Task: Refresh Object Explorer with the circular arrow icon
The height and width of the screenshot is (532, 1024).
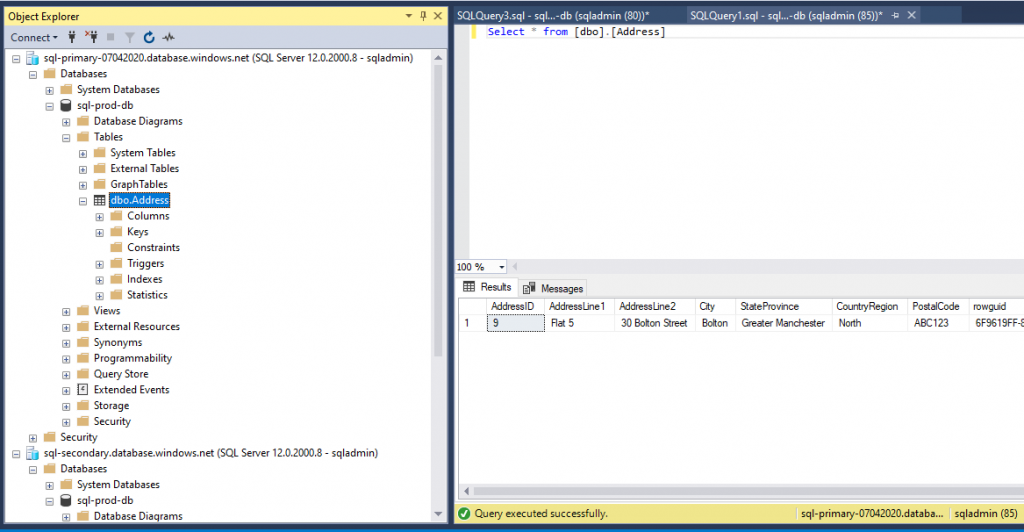Action: (149, 37)
